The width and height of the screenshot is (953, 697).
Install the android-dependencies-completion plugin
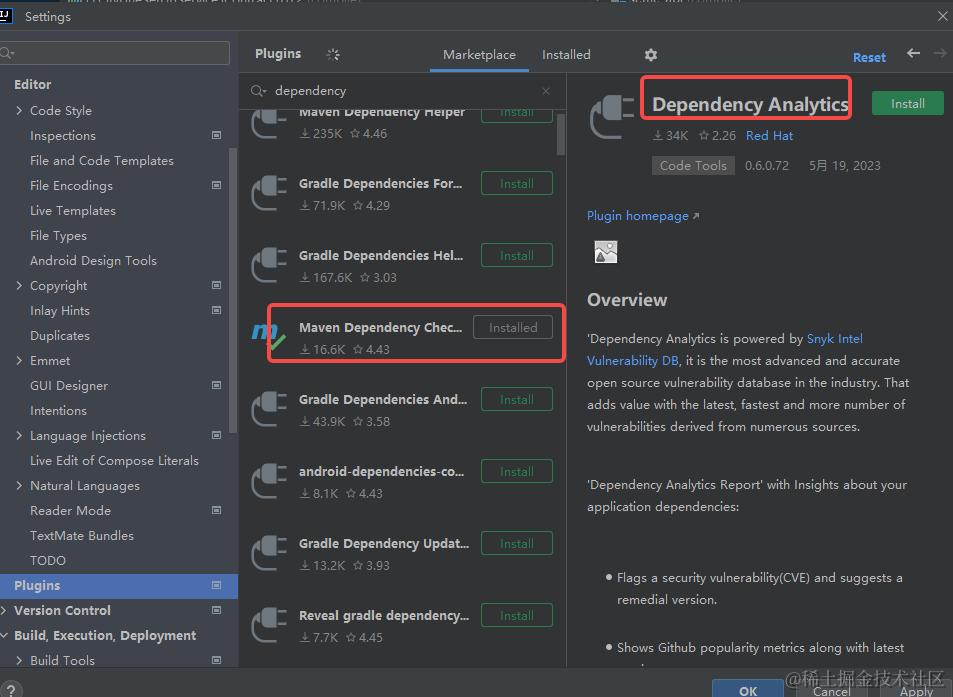pyautogui.click(x=517, y=472)
